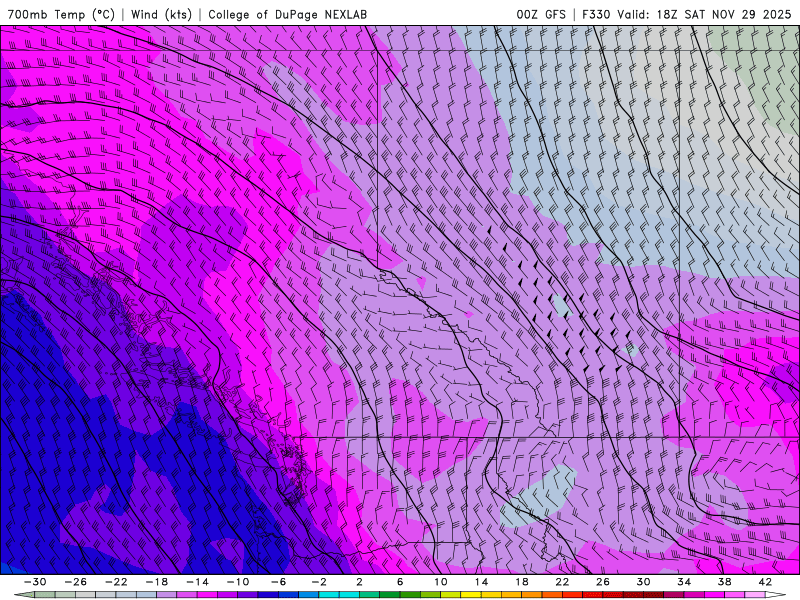Click the -26 colorbar label
The width and height of the screenshot is (800, 600).
76,582
